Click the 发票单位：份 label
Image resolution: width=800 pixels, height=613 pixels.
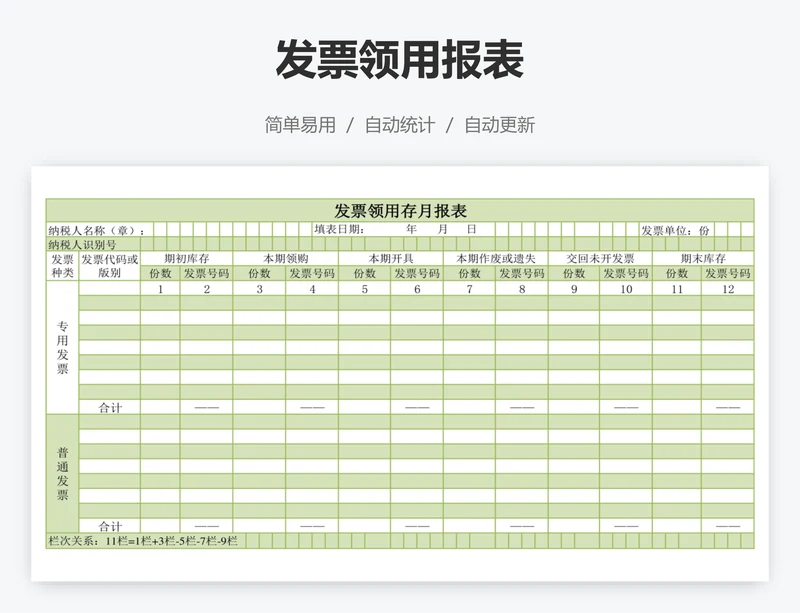675,231
